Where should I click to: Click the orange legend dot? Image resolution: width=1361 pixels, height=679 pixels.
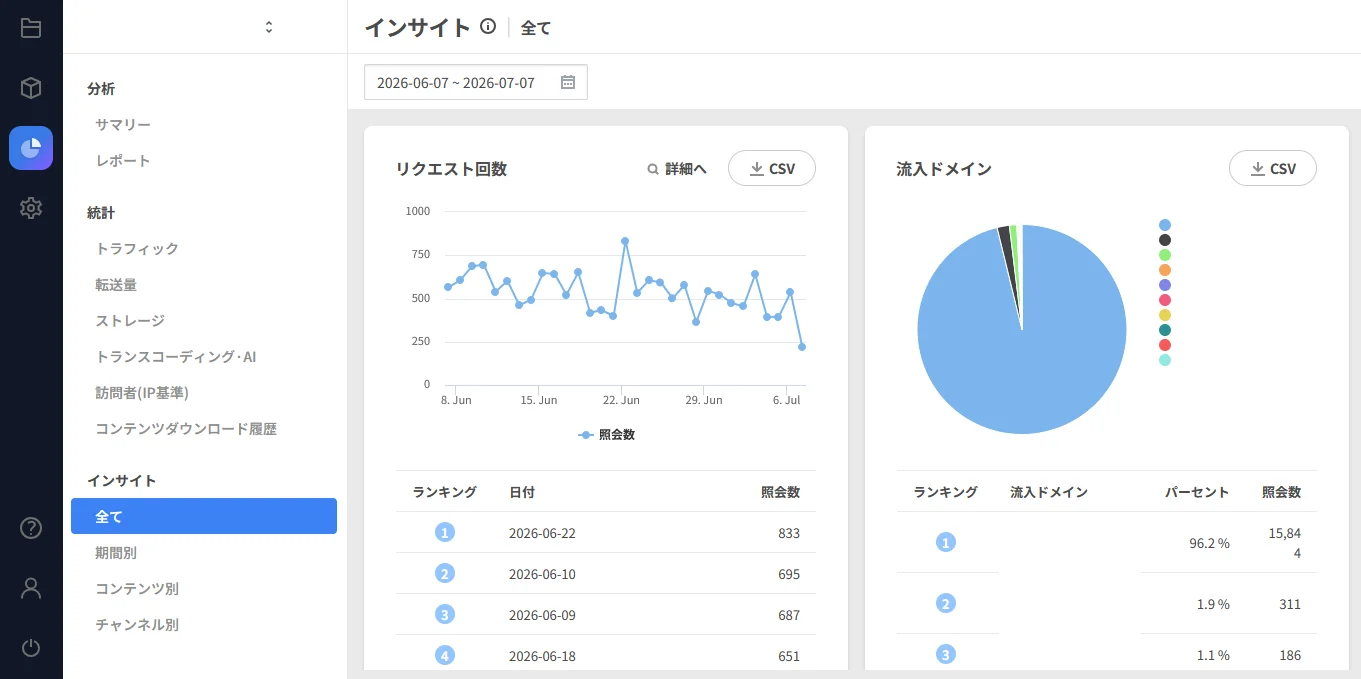1165,270
